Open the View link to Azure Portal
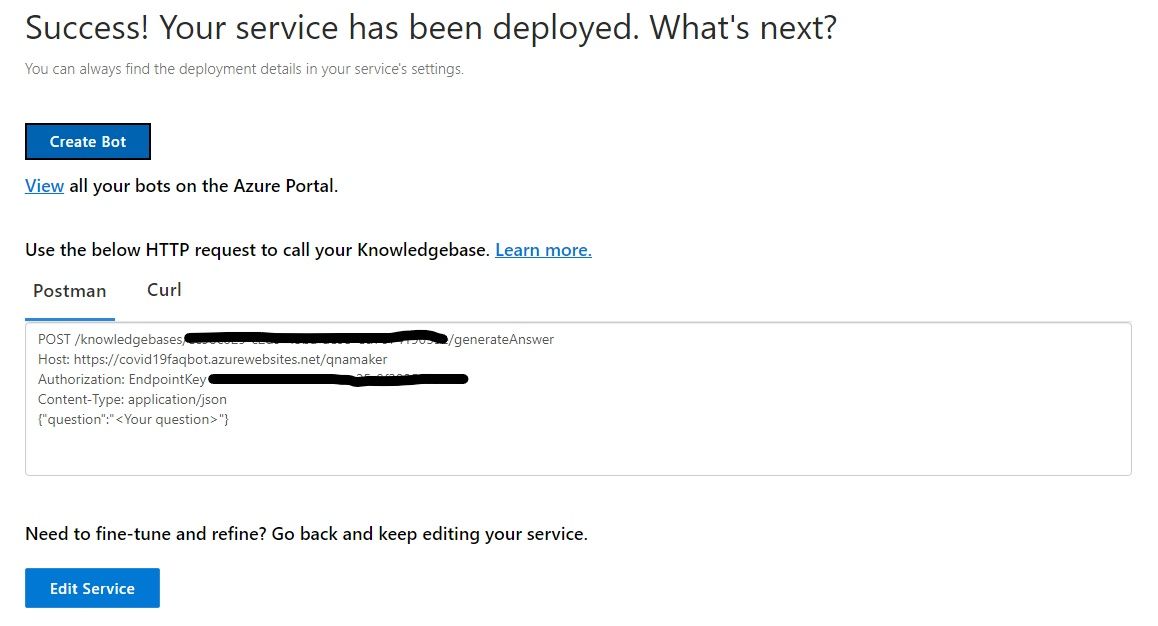Viewport: 1158px width, 626px height. point(44,186)
